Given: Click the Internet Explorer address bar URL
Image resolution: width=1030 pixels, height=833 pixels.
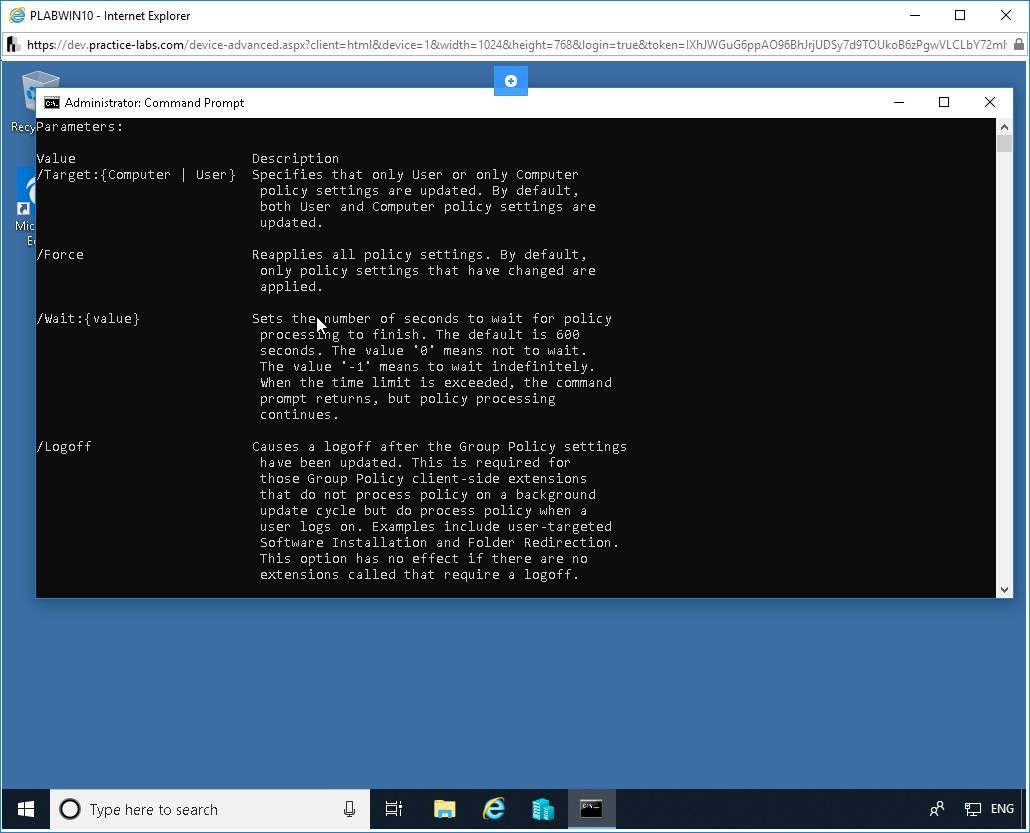Looking at the screenshot, I should point(516,45).
